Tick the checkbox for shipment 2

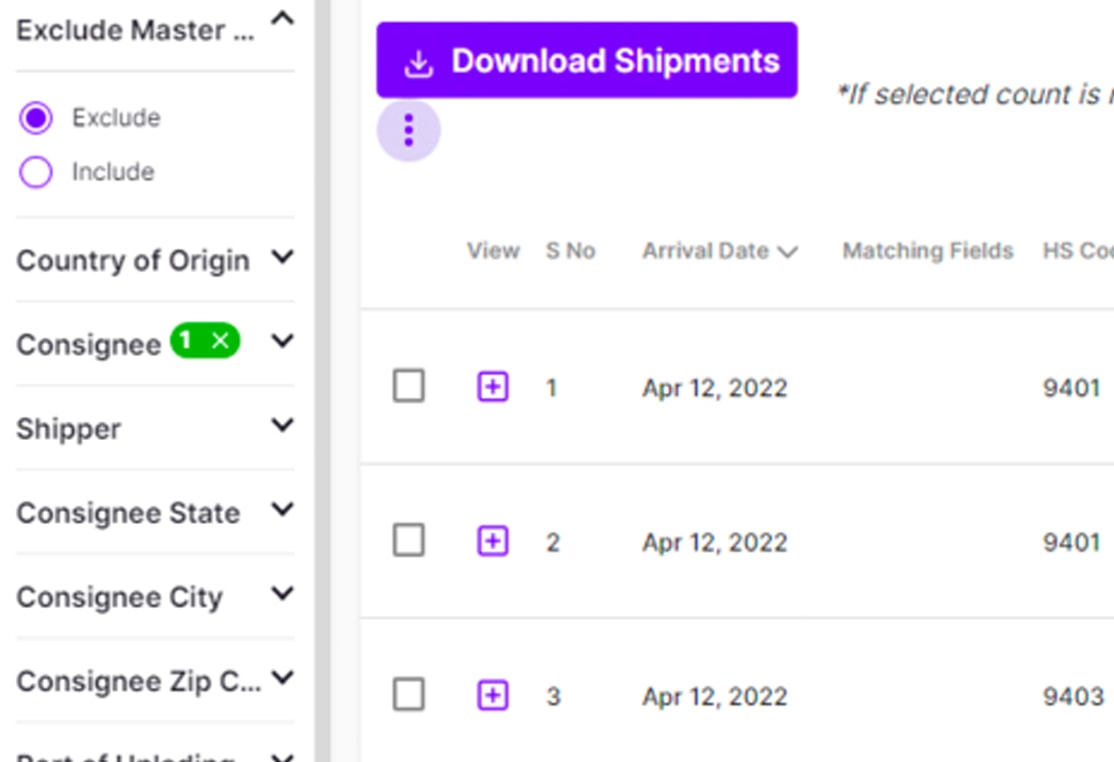[408, 541]
